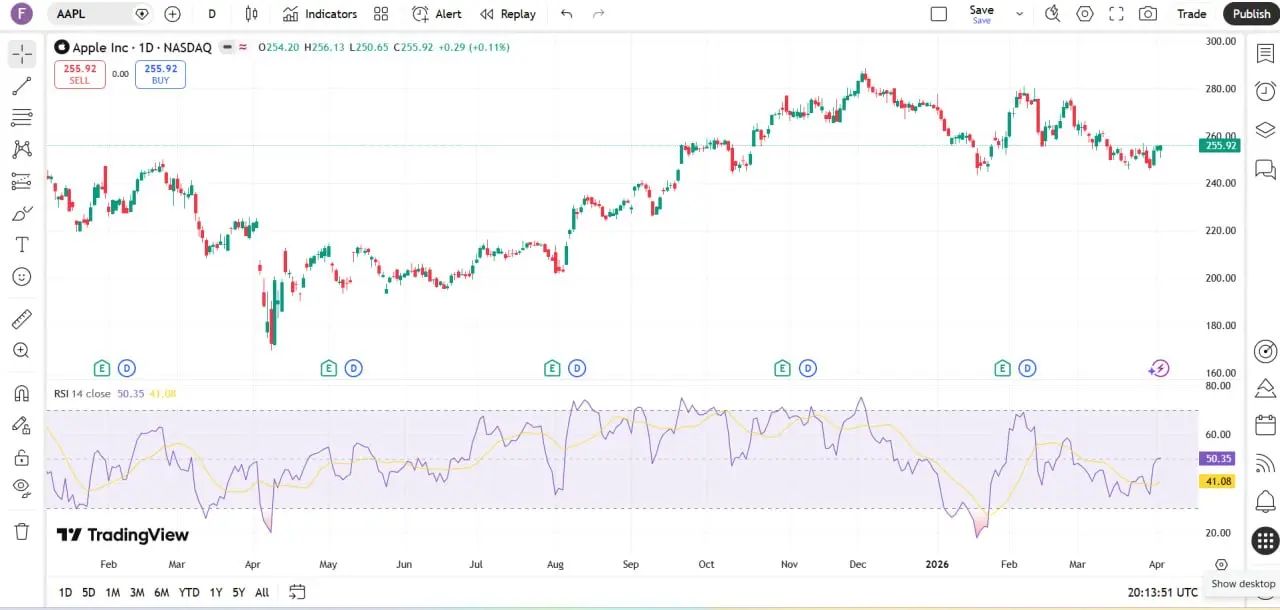Open the news feed panel
Image resolution: width=1280 pixels, height=610 pixels.
(1265, 463)
